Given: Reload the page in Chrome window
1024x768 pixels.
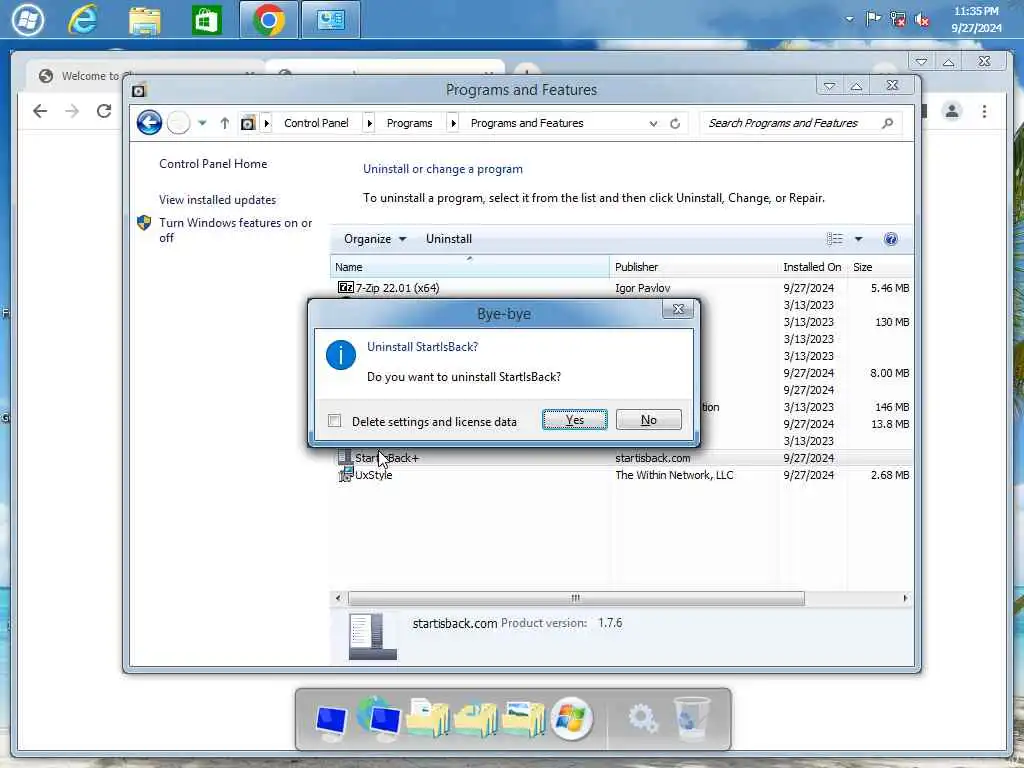Looking at the screenshot, I should tap(104, 111).
